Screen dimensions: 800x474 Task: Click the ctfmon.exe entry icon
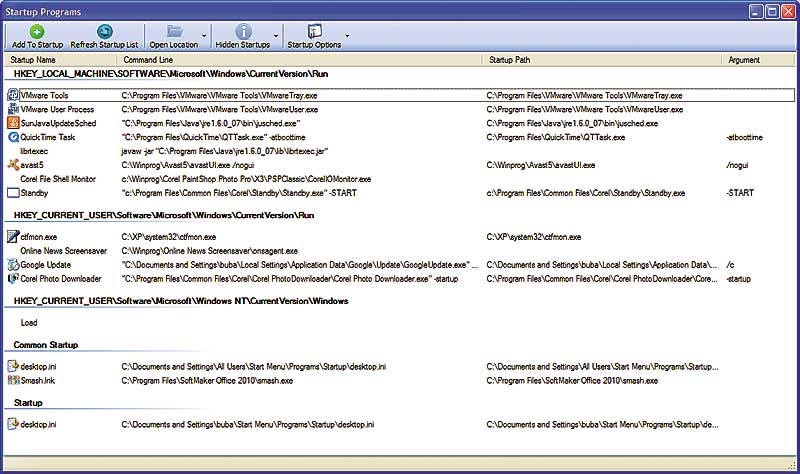pyautogui.click(x=13, y=237)
